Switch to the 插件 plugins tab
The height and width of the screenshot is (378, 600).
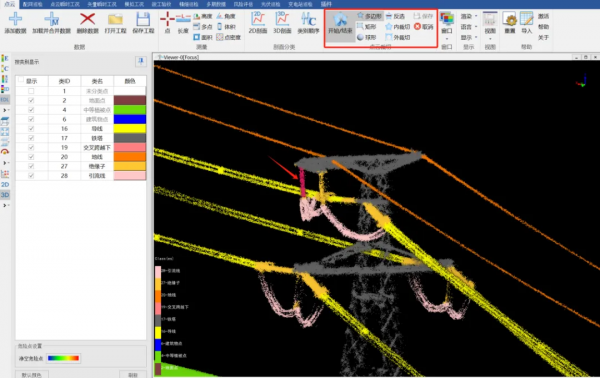click(x=326, y=4)
